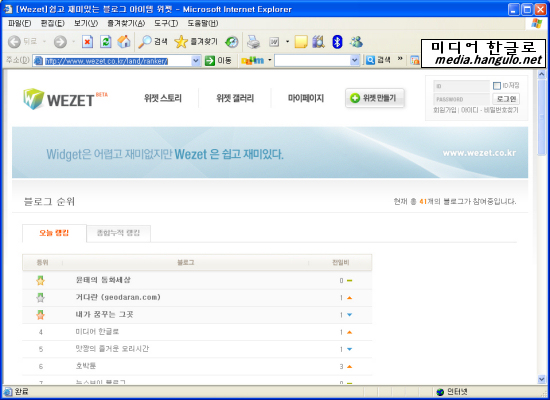Viewport: 550px width, 400px height.
Task: Click the browser Back arrow button
Action: click(15, 42)
